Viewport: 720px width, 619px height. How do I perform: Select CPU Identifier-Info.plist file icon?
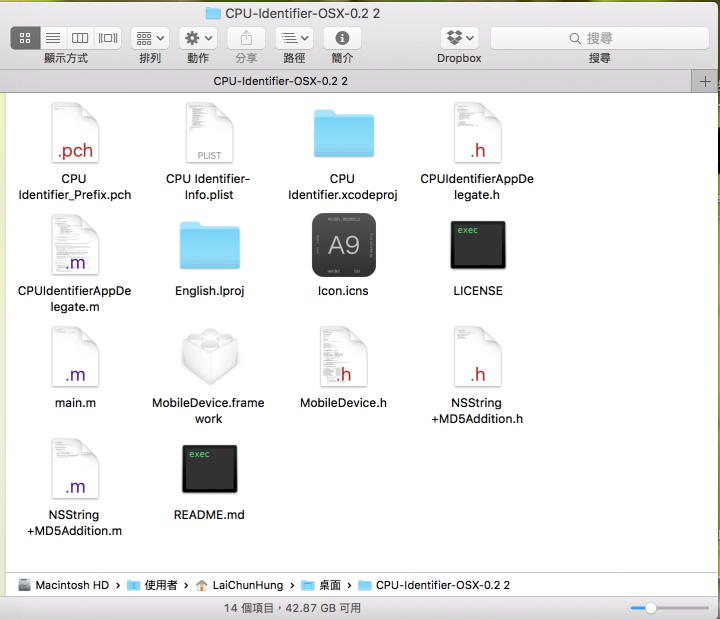pos(209,133)
